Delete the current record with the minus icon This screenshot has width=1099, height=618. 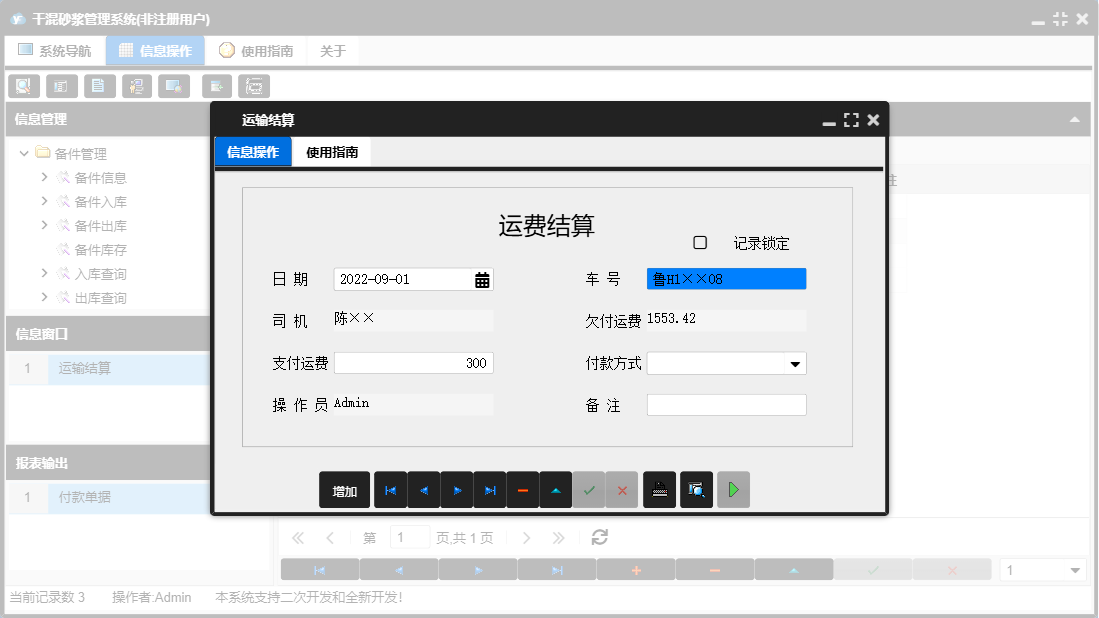(x=523, y=489)
